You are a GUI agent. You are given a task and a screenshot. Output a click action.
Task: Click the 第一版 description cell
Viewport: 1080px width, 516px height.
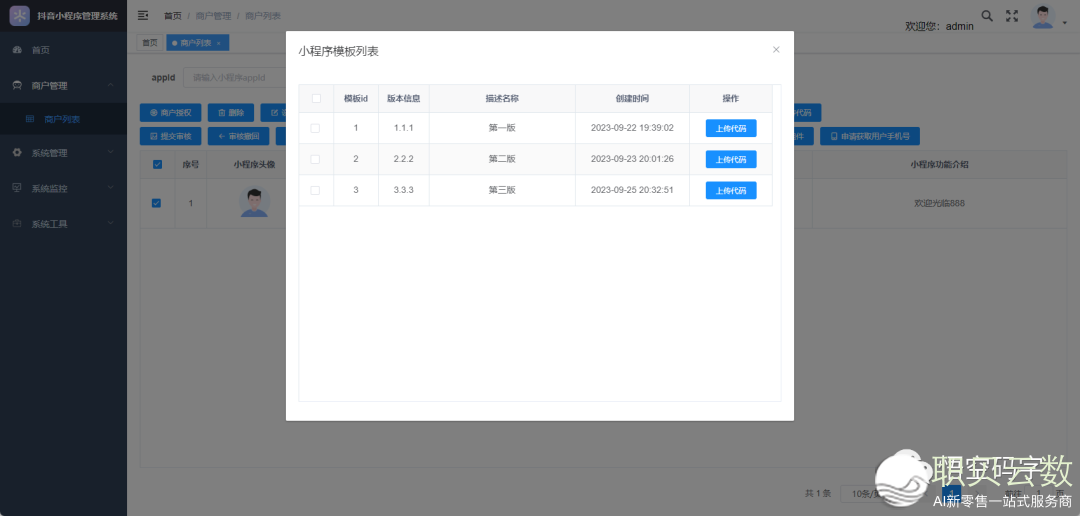point(502,128)
